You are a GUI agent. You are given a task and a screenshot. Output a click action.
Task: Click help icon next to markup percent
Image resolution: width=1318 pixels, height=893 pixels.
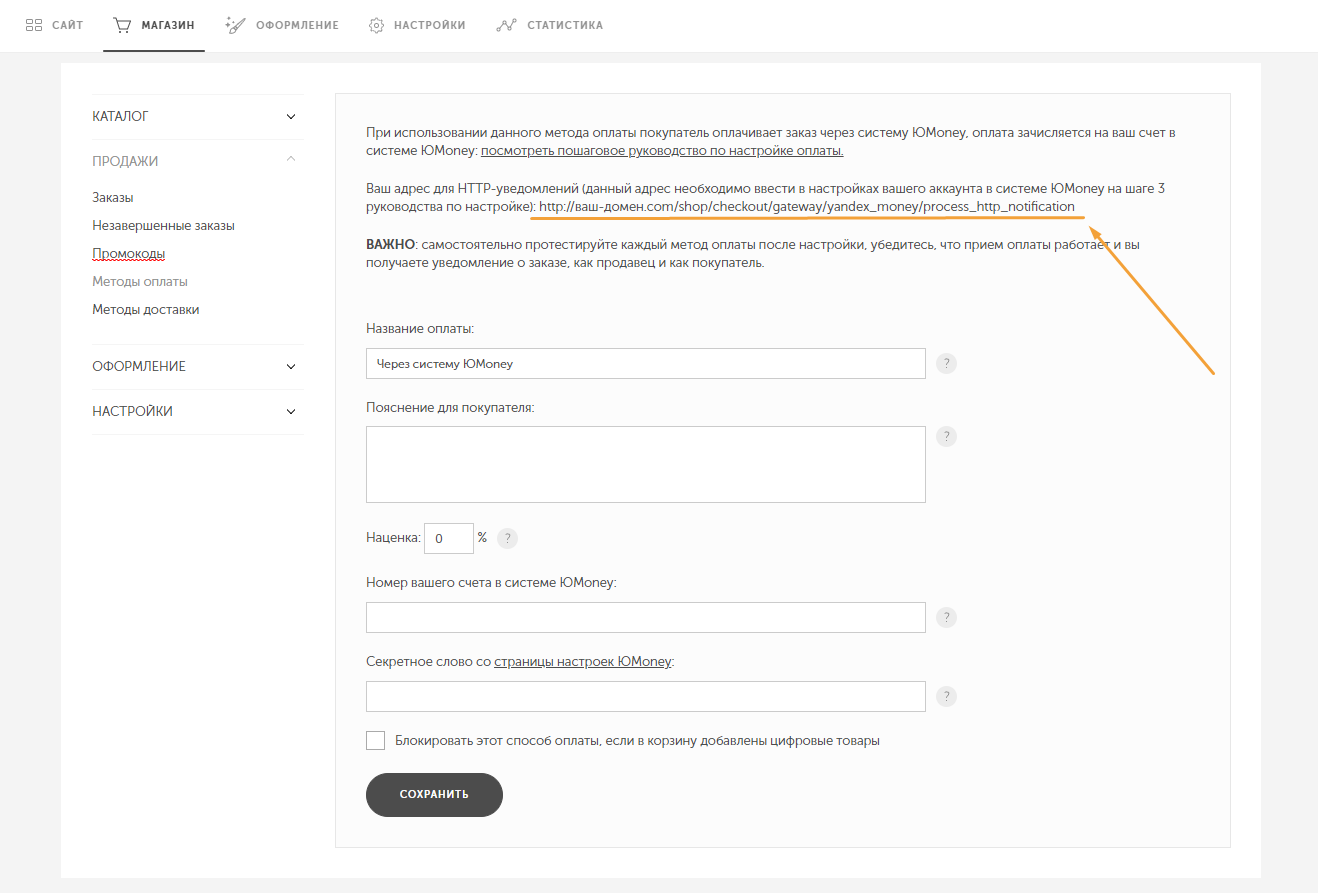(x=508, y=538)
